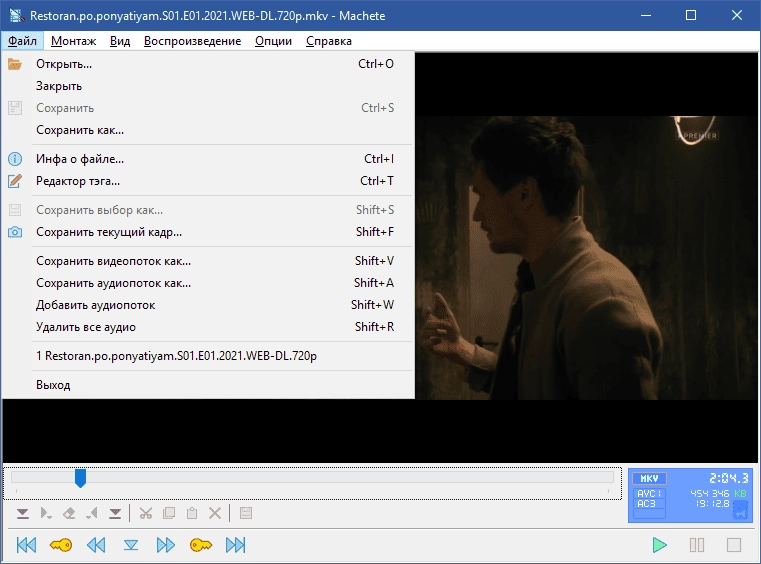Select Сохранить текущий кадр...
The height and width of the screenshot is (564, 761).
208,232
